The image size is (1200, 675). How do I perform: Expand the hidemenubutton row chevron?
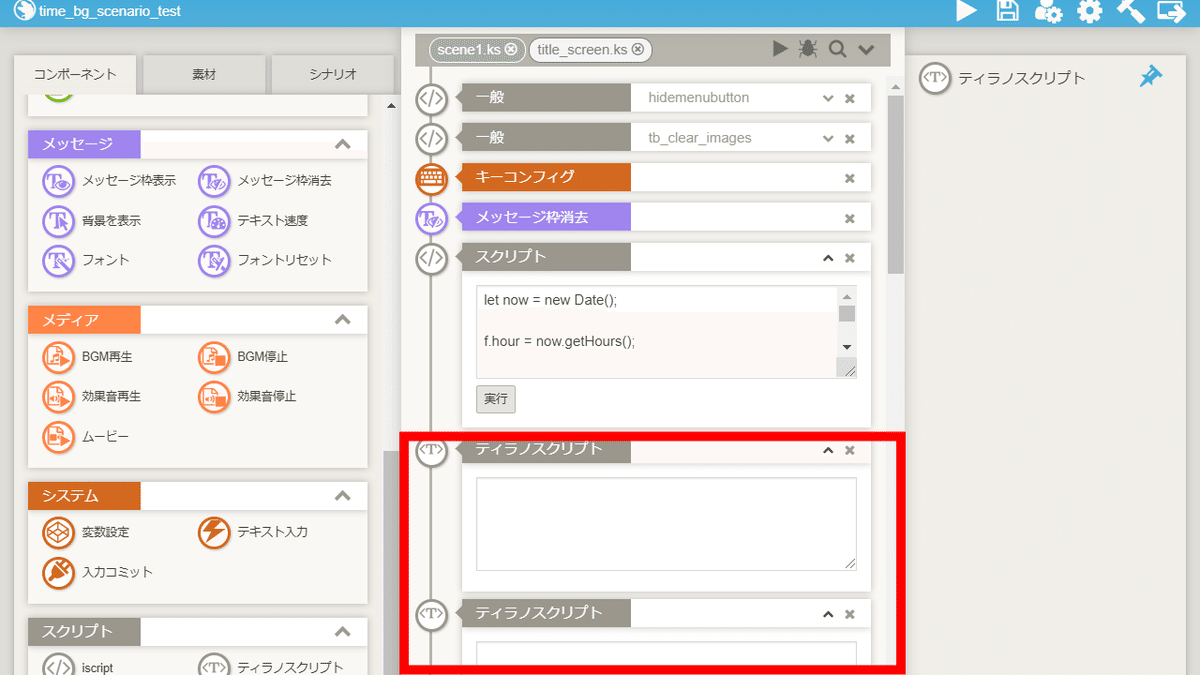pos(828,98)
